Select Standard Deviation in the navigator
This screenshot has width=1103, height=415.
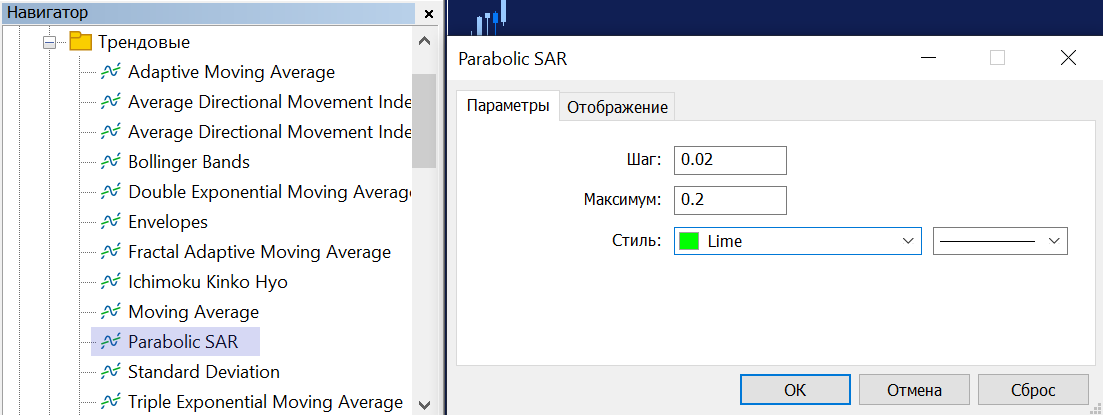204,371
